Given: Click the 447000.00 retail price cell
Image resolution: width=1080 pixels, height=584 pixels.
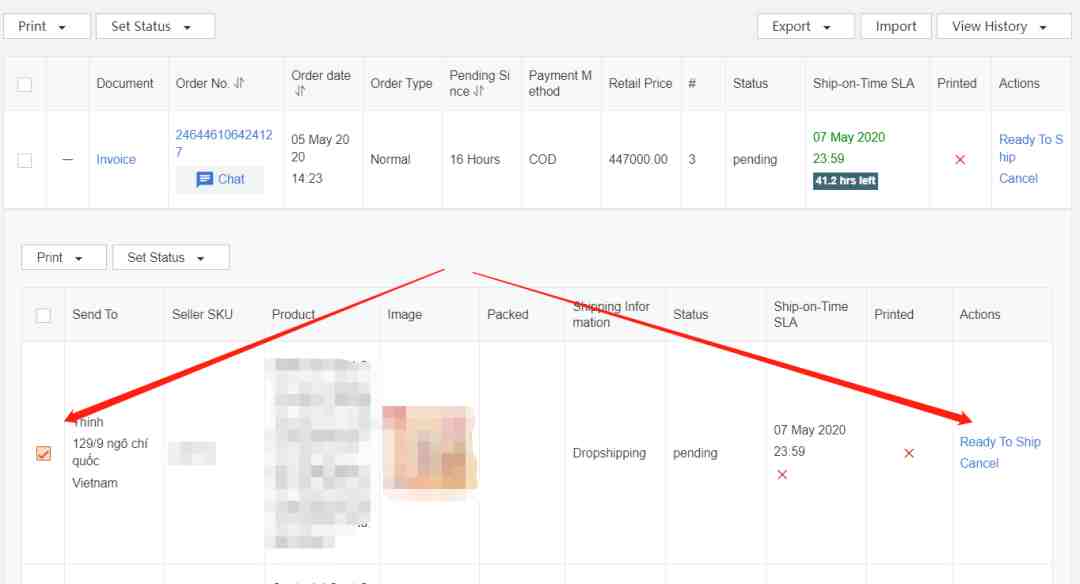Looking at the screenshot, I should coord(638,159).
